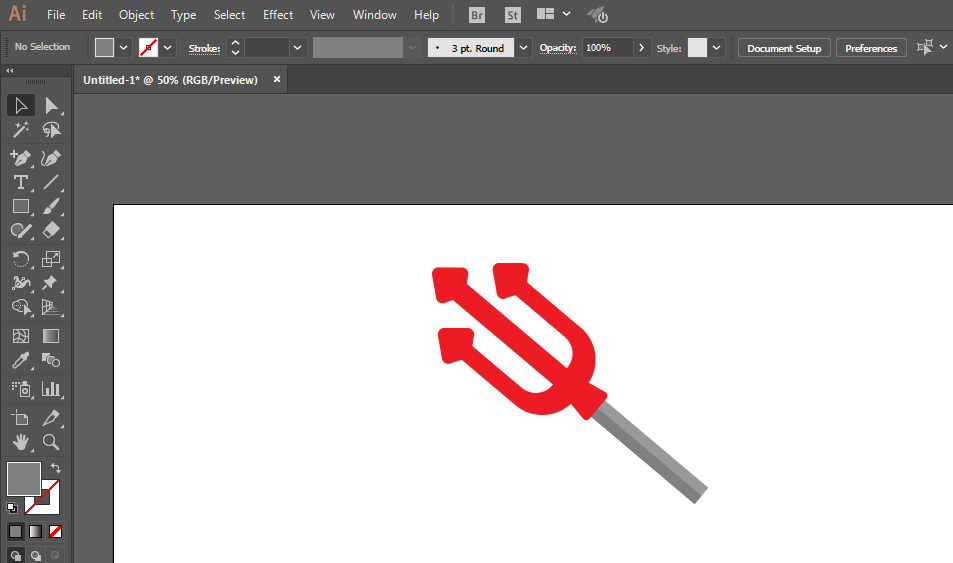The width and height of the screenshot is (953, 563).
Task: Enable Draw Normal mode
Action: 16,556
